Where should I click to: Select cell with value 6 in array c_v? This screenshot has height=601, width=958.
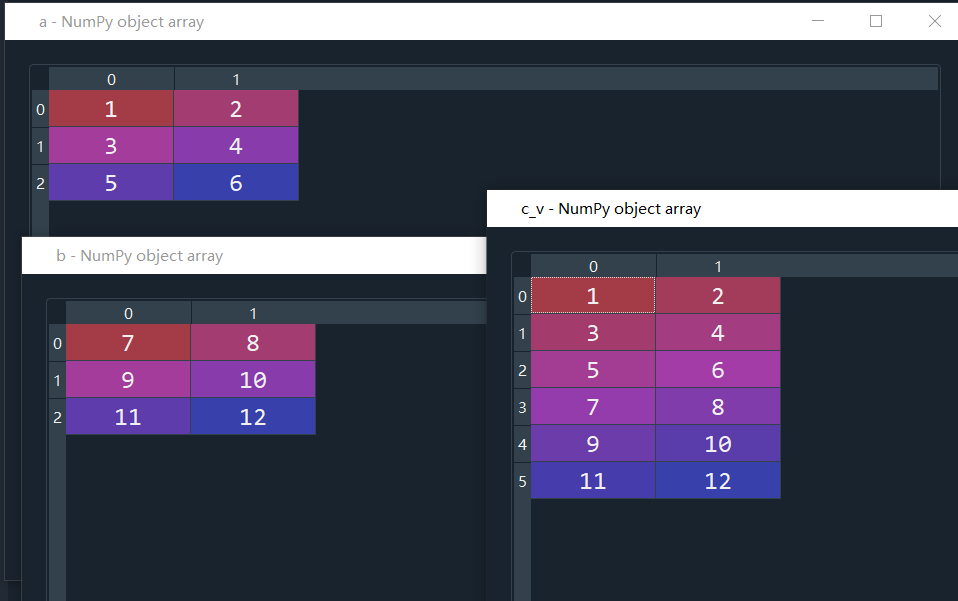pos(718,370)
